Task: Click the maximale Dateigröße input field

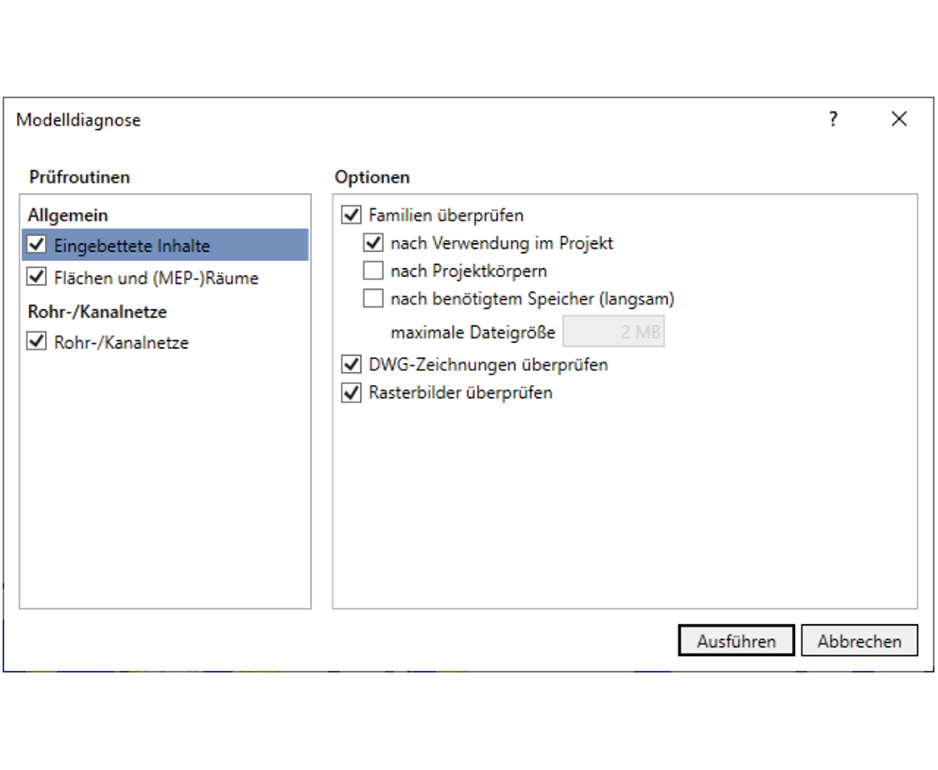Action: [x=613, y=333]
